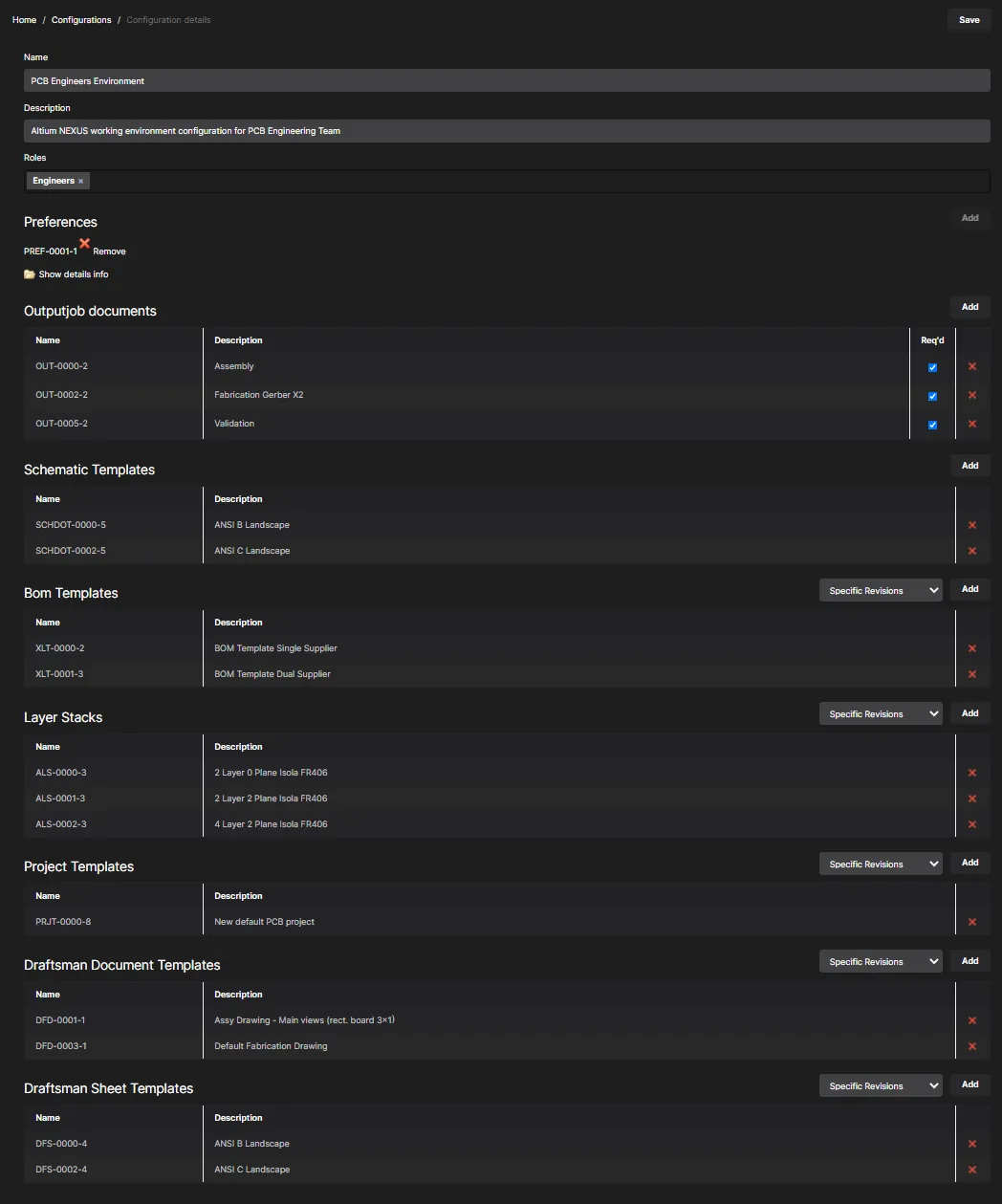This screenshot has width=1002, height=1204.
Task: Remove the SCHDOT-0002-5 schematic template
Action: pyautogui.click(x=972, y=552)
